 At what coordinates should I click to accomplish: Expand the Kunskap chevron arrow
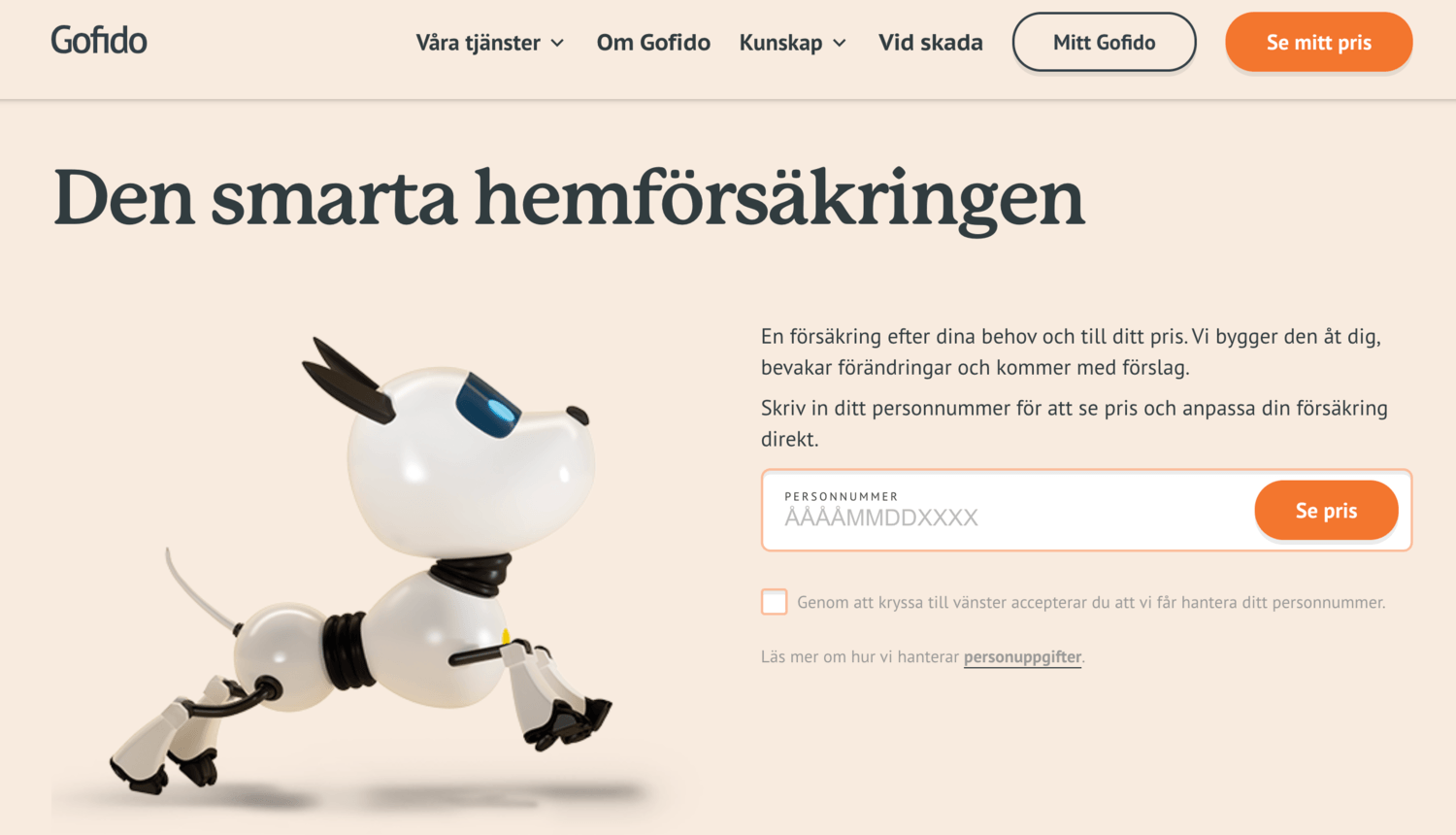point(840,43)
